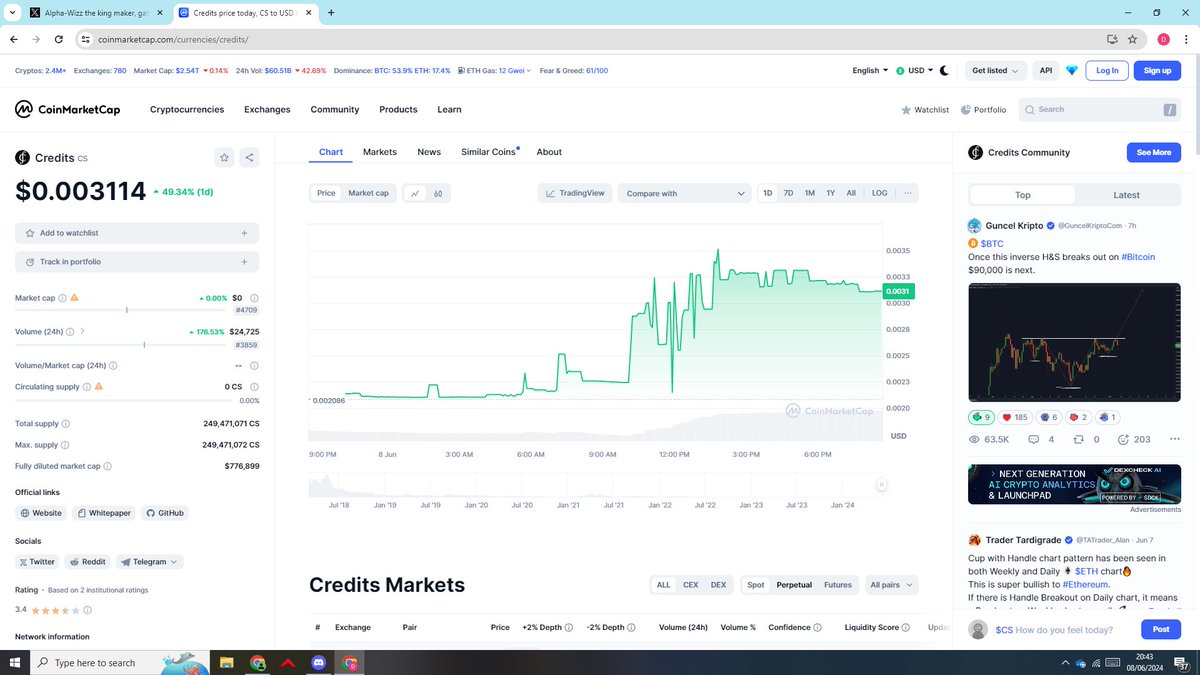This screenshot has width=1200, height=675.
Task: Open Cryptocurrencies menu
Action: tap(187, 109)
